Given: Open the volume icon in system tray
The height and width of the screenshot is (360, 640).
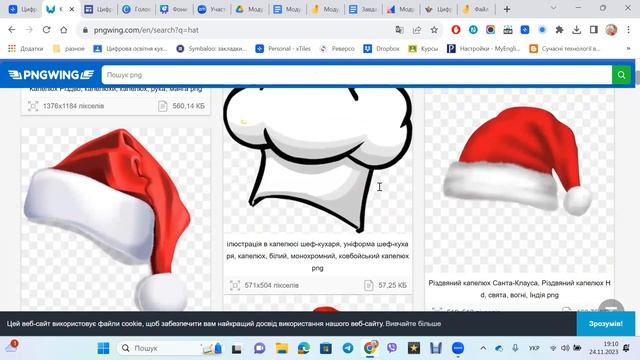Looking at the screenshot, I should coord(565,348).
